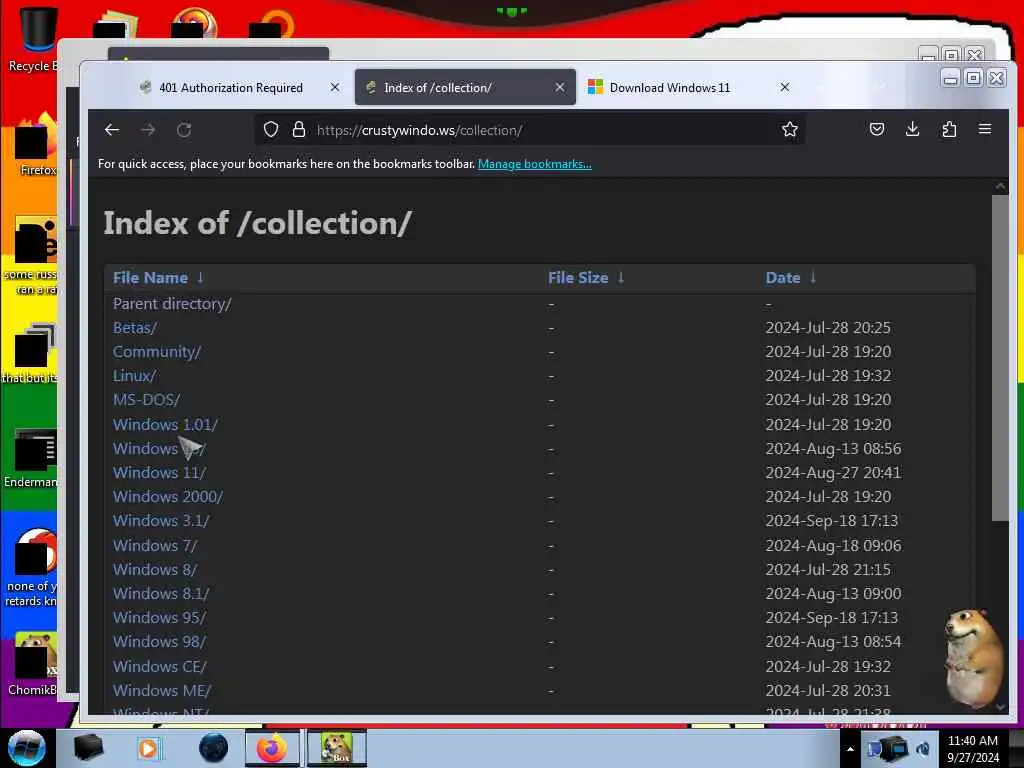
Task: Open the Windows 7 folder
Action: point(155,545)
